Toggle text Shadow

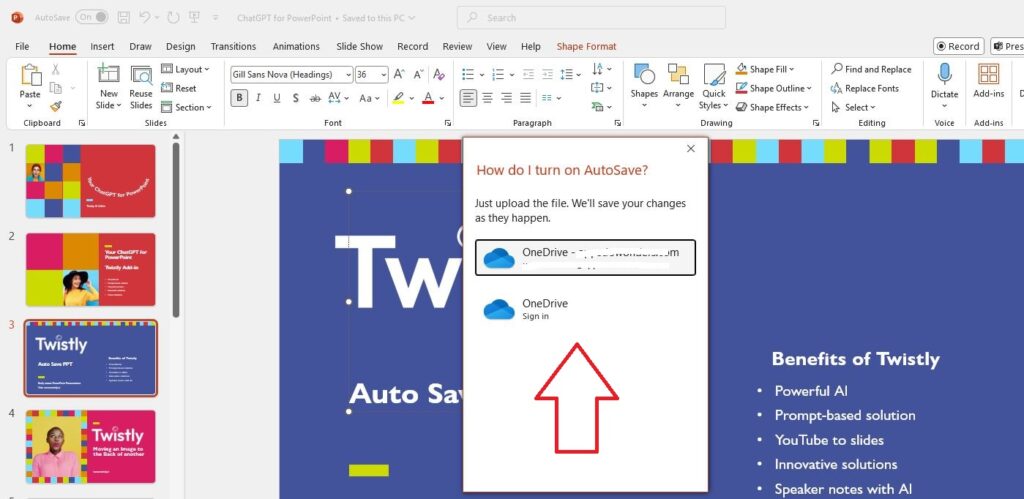(296, 98)
